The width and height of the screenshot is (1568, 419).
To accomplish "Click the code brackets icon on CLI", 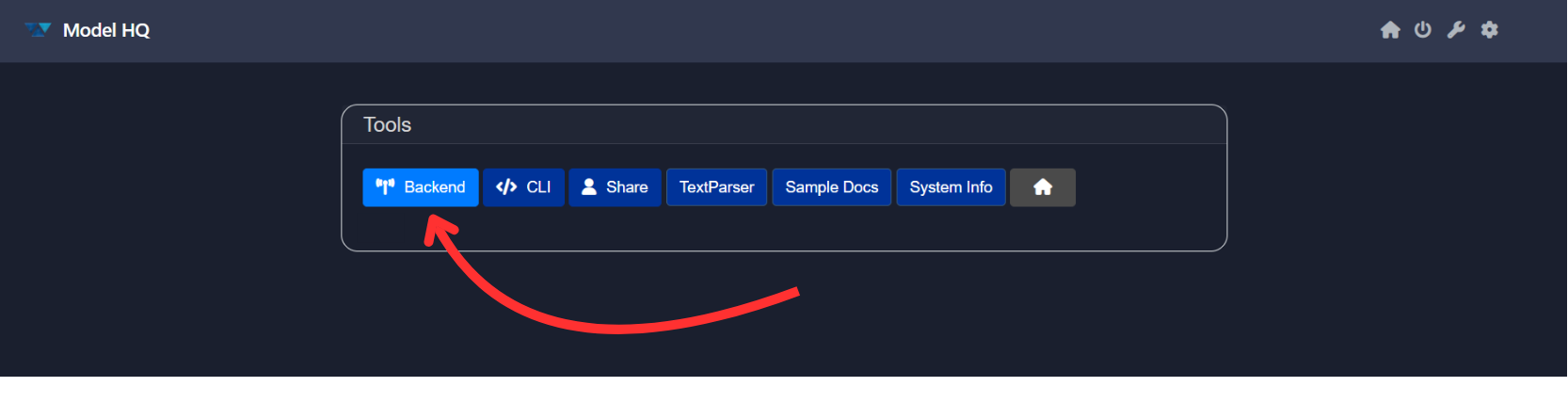I will [x=506, y=187].
